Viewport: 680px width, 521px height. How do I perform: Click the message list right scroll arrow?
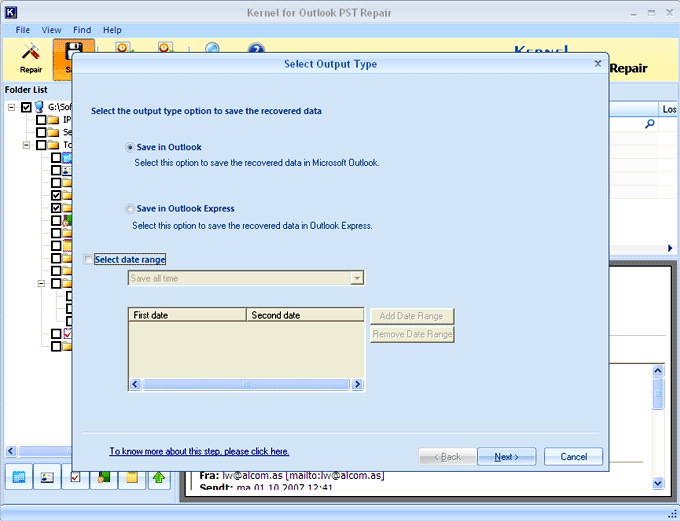(x=670, y=249)
